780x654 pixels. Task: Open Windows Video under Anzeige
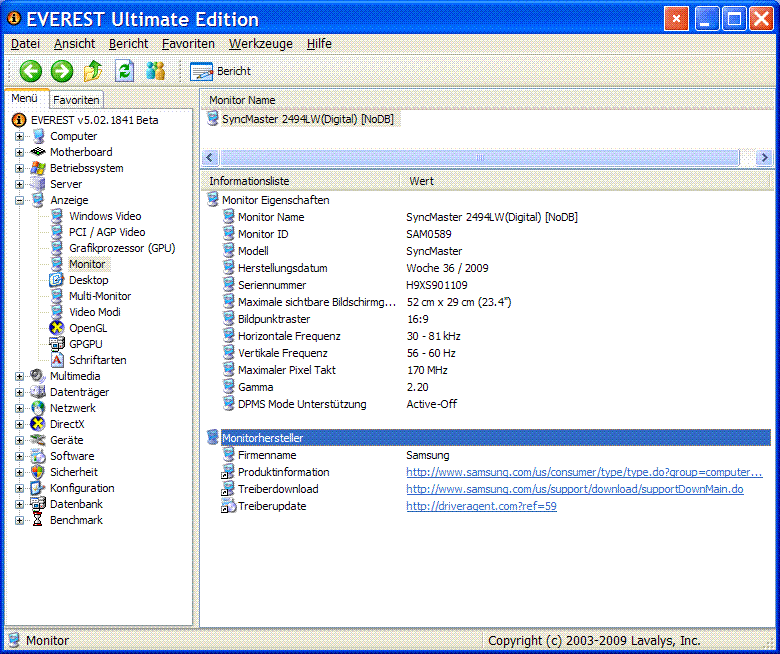[x=105, y=216]
